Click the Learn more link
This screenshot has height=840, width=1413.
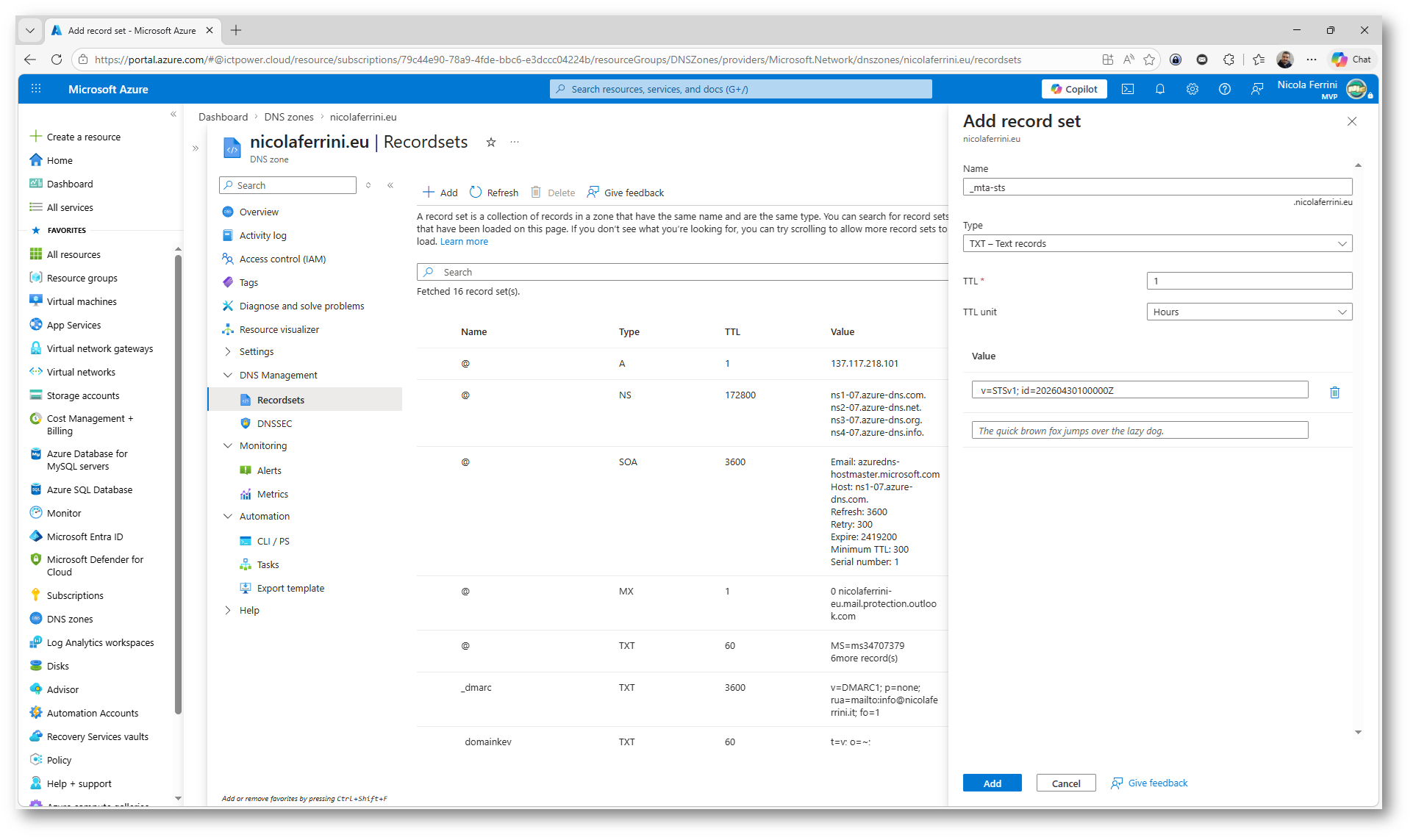tap(464, 242)
